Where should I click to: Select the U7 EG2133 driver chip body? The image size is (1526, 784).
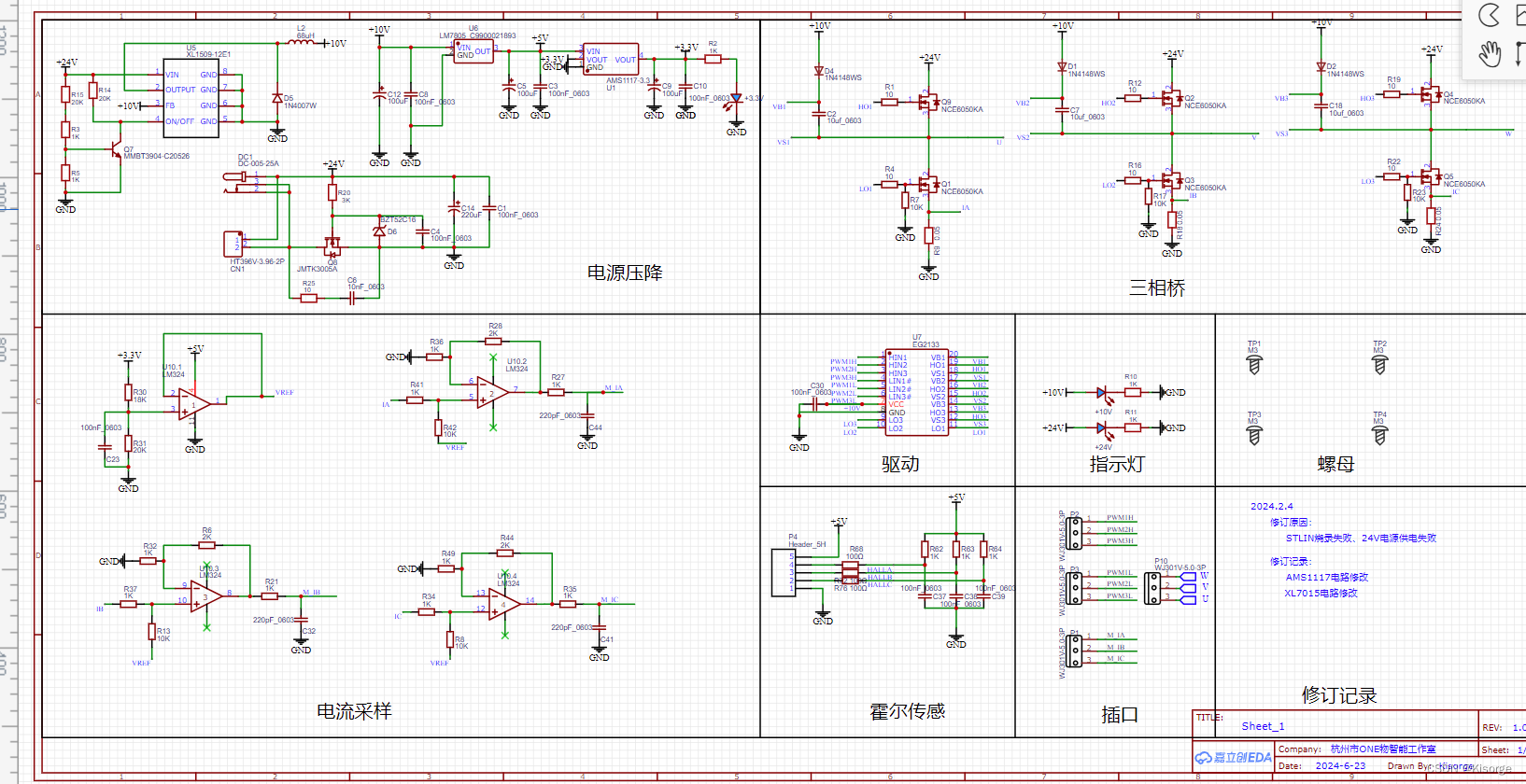pyautogui.click(x=917, y=392)
